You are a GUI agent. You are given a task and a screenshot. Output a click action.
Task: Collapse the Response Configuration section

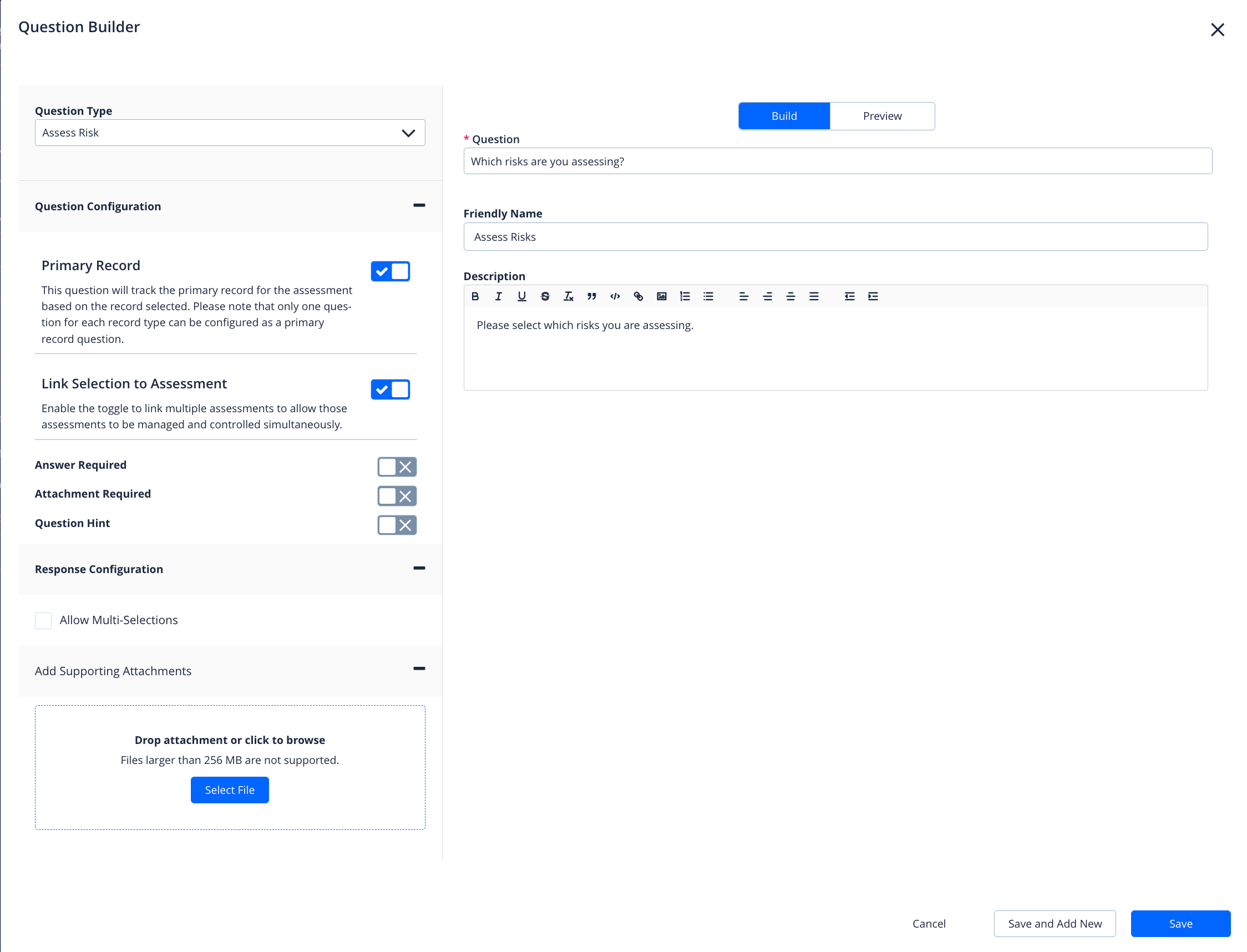coord(419,568)
